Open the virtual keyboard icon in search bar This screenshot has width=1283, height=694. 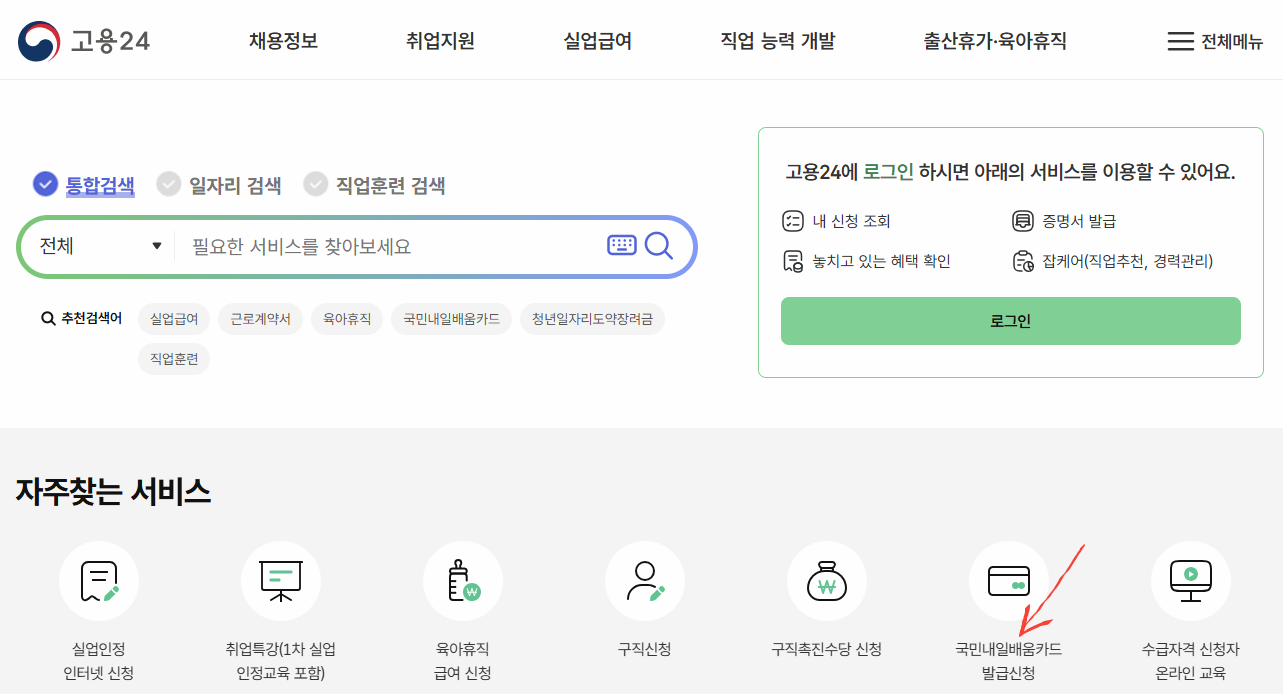point(621,245)
